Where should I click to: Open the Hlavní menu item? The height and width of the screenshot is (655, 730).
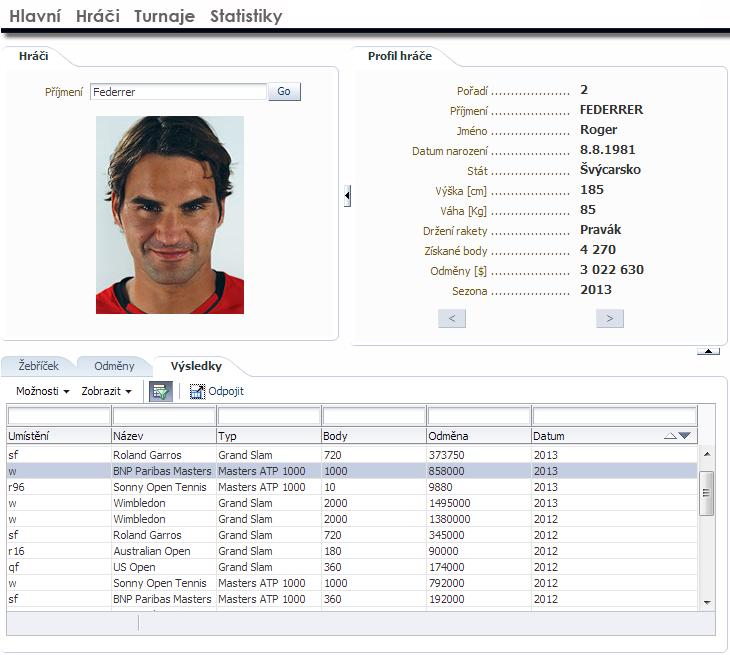[35, 16]
